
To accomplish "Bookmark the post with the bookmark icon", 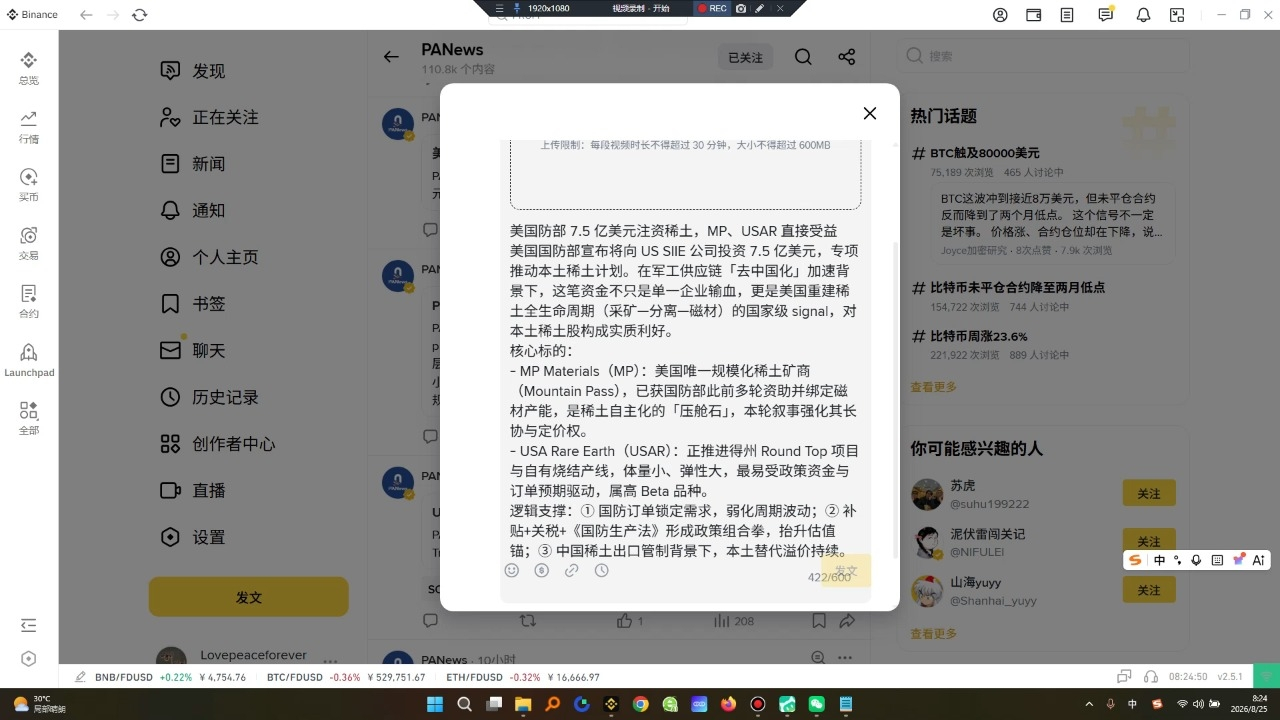I will [x=819, y=621].
